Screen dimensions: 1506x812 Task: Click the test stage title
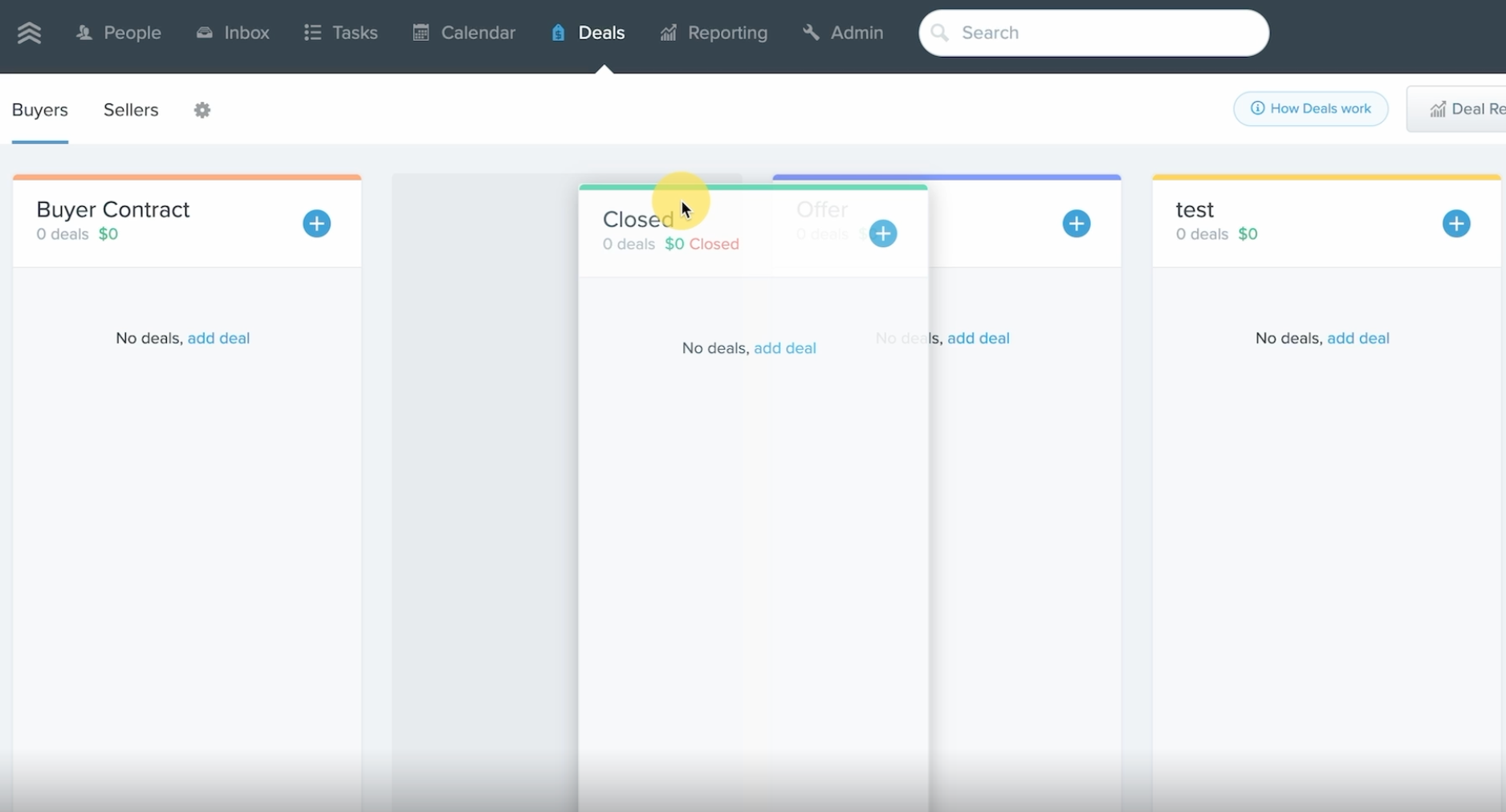(x=1195, y=209)
